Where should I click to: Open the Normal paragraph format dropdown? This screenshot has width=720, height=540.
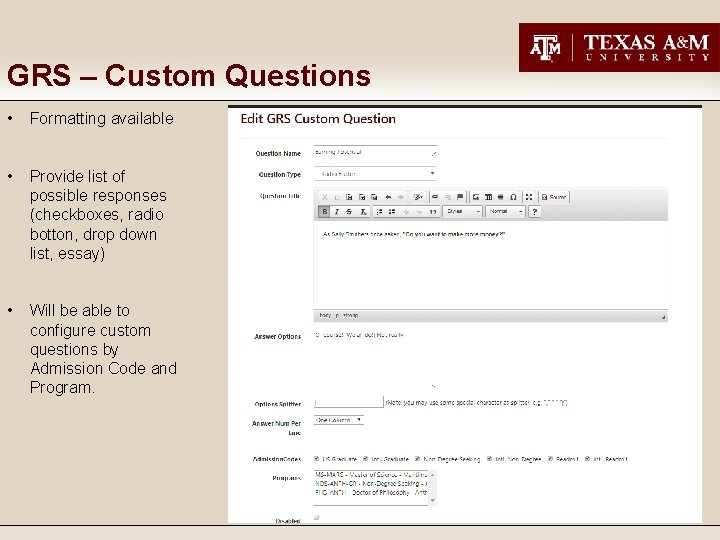pos(505,211)
